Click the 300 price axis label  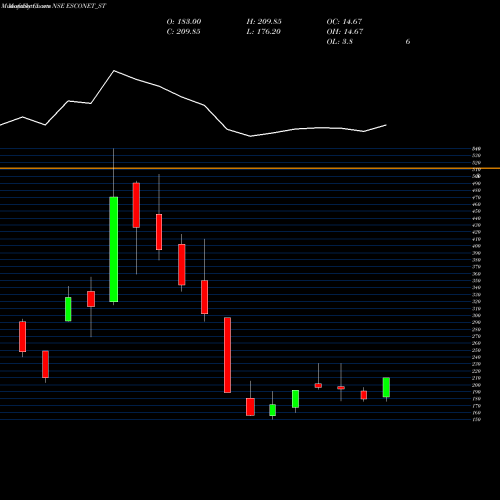[x=476, y=316]
